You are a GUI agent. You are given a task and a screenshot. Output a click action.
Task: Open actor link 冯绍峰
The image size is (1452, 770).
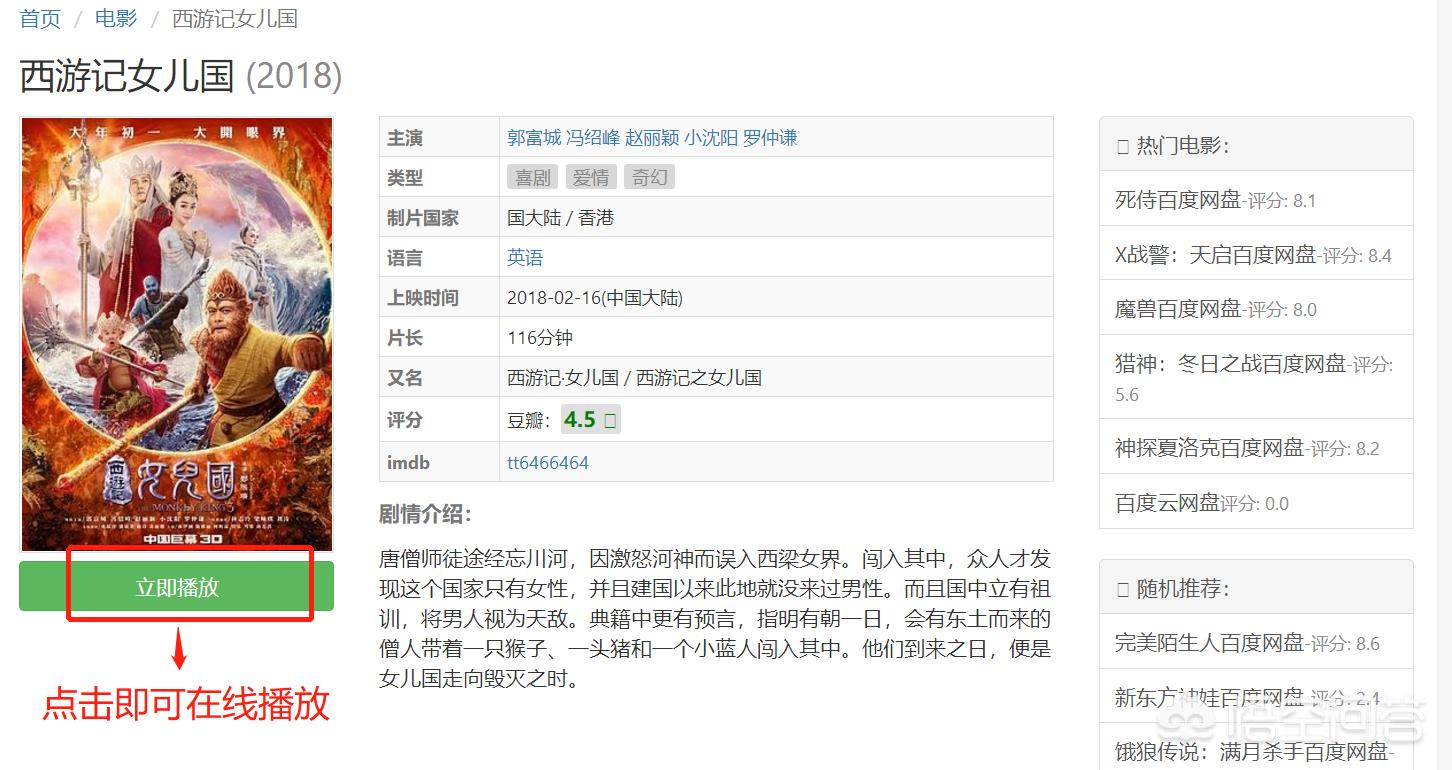(593, 138)
